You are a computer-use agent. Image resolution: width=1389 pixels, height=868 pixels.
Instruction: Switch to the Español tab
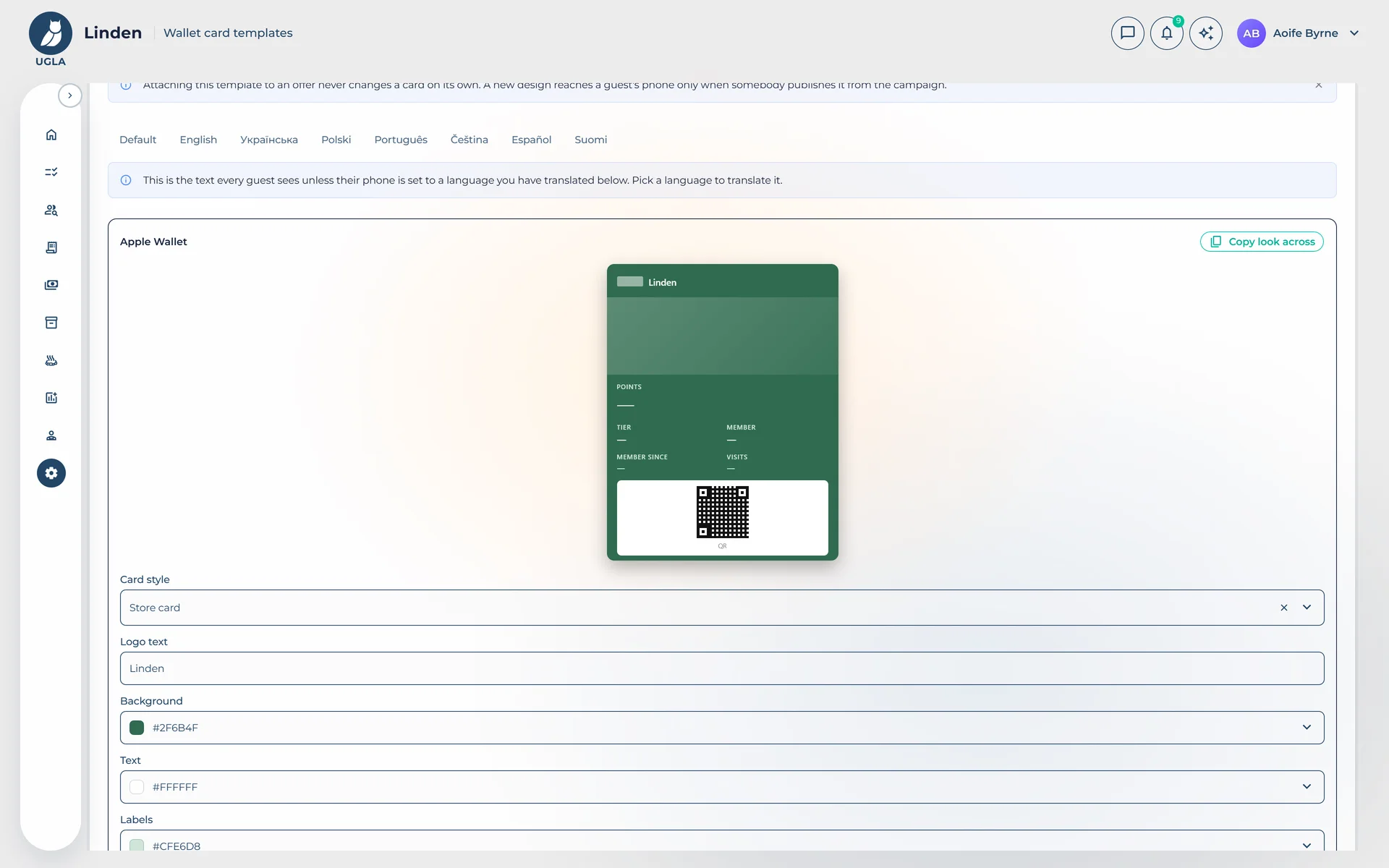point(532,140)
